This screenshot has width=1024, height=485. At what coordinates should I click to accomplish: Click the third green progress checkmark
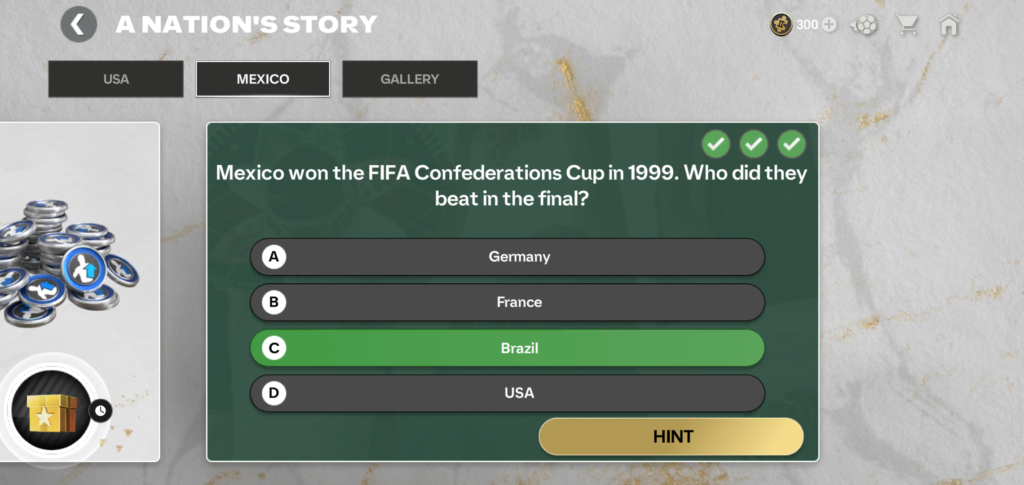coord(792,144)
